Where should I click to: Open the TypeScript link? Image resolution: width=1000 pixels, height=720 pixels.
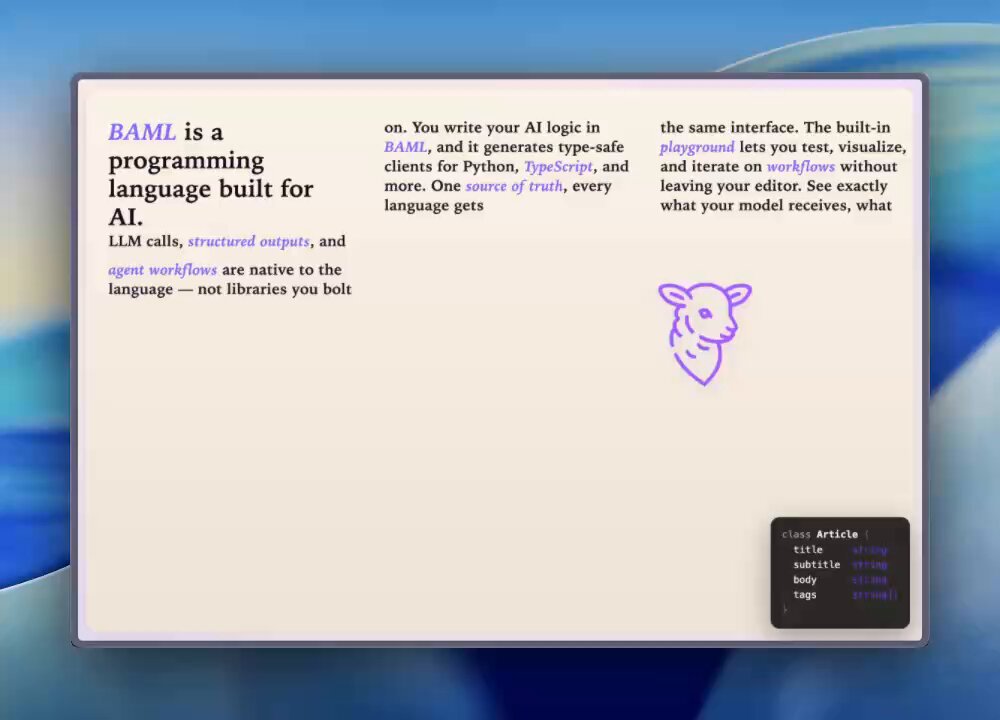[559, 166]
